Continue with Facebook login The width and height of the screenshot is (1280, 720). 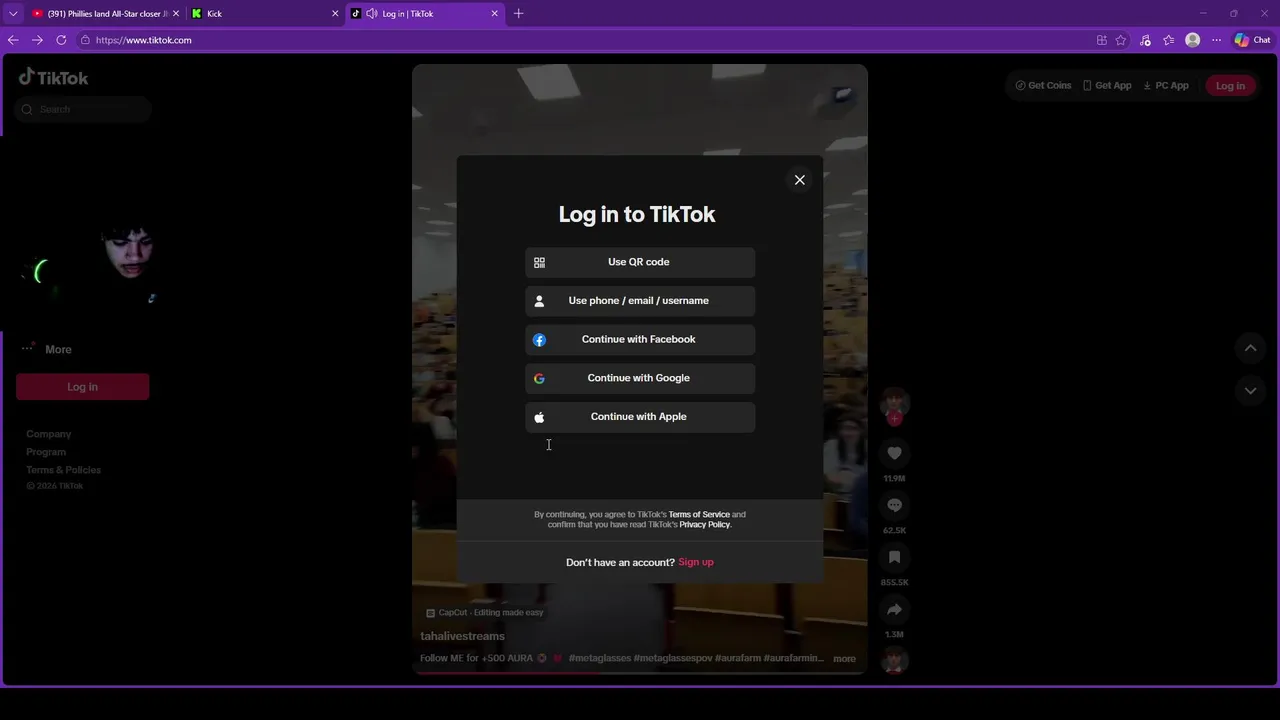coord(640,340)
